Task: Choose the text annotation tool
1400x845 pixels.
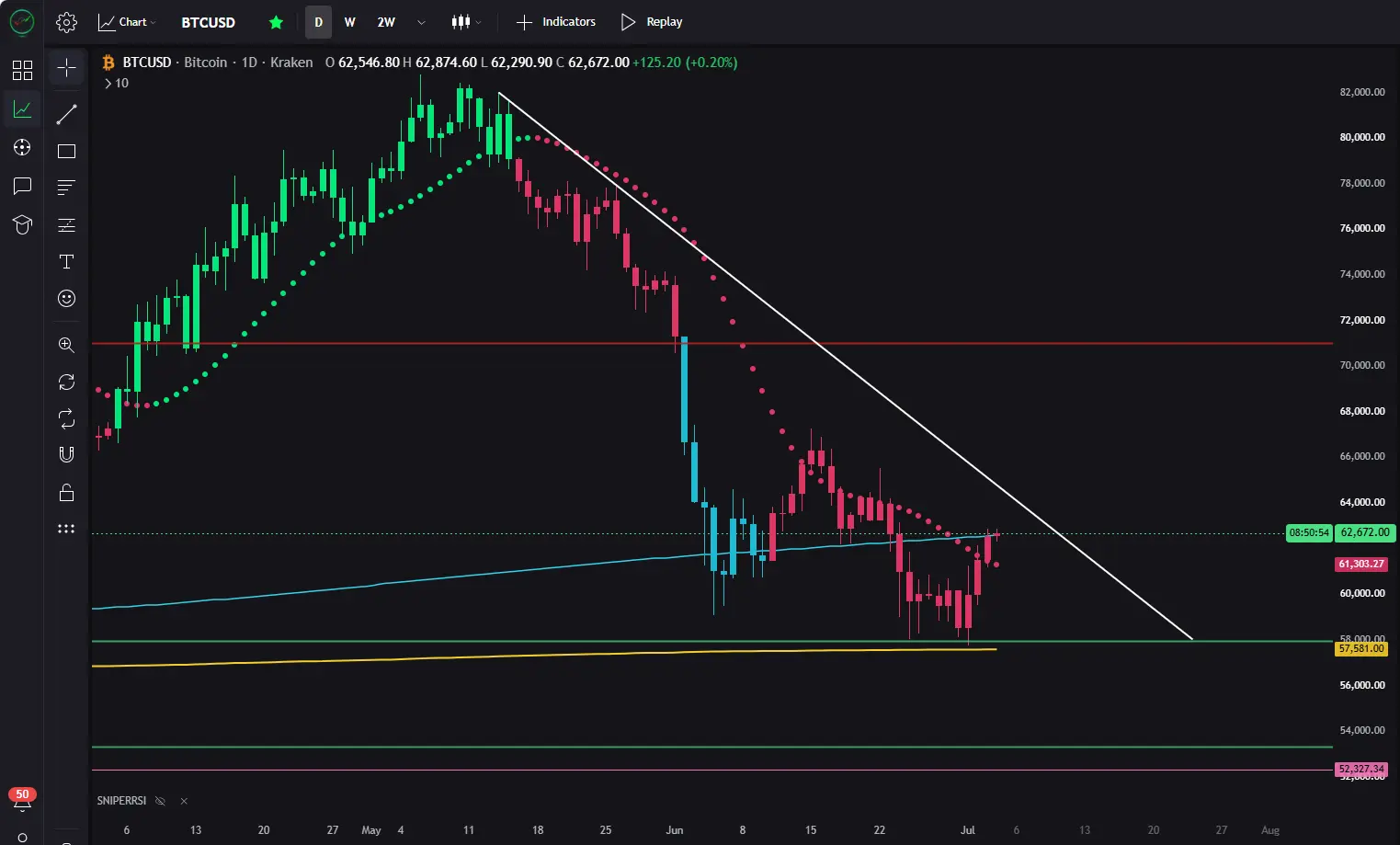Action: [66, 262]
